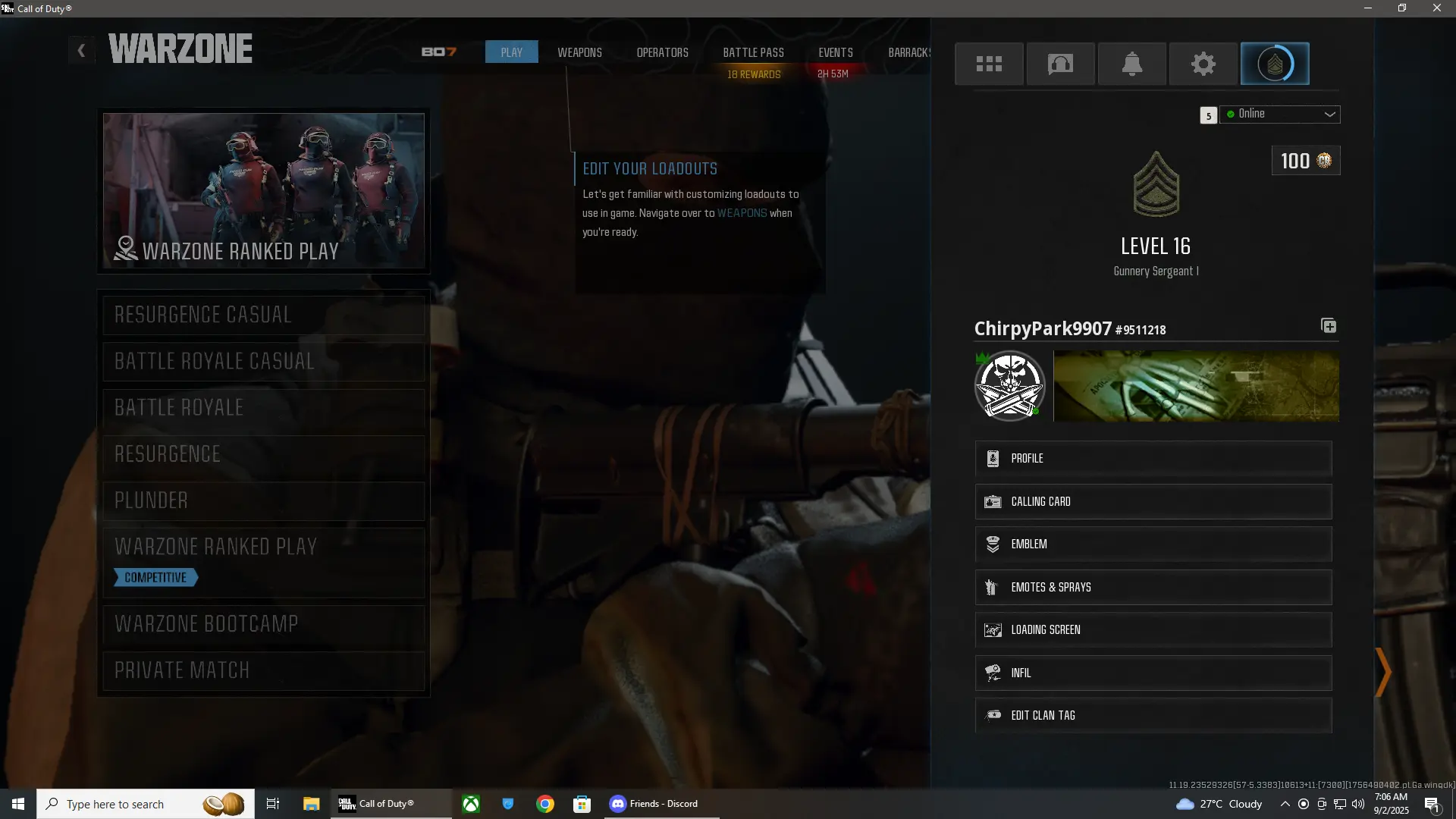The height and width of the screenshot is (819, 1456).
Task: Switch to the Weapons tab
Action: pyautogui.click(x=579, y=52)
